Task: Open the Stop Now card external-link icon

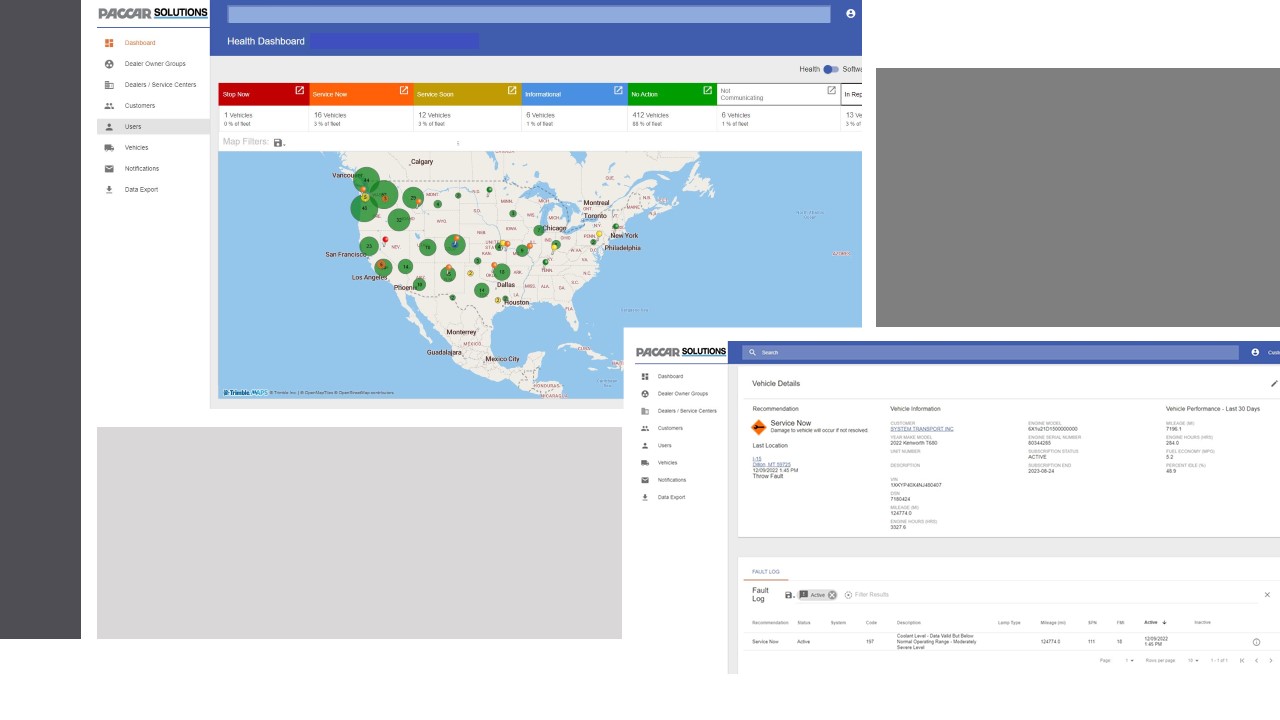Action: tap(299, 90)
